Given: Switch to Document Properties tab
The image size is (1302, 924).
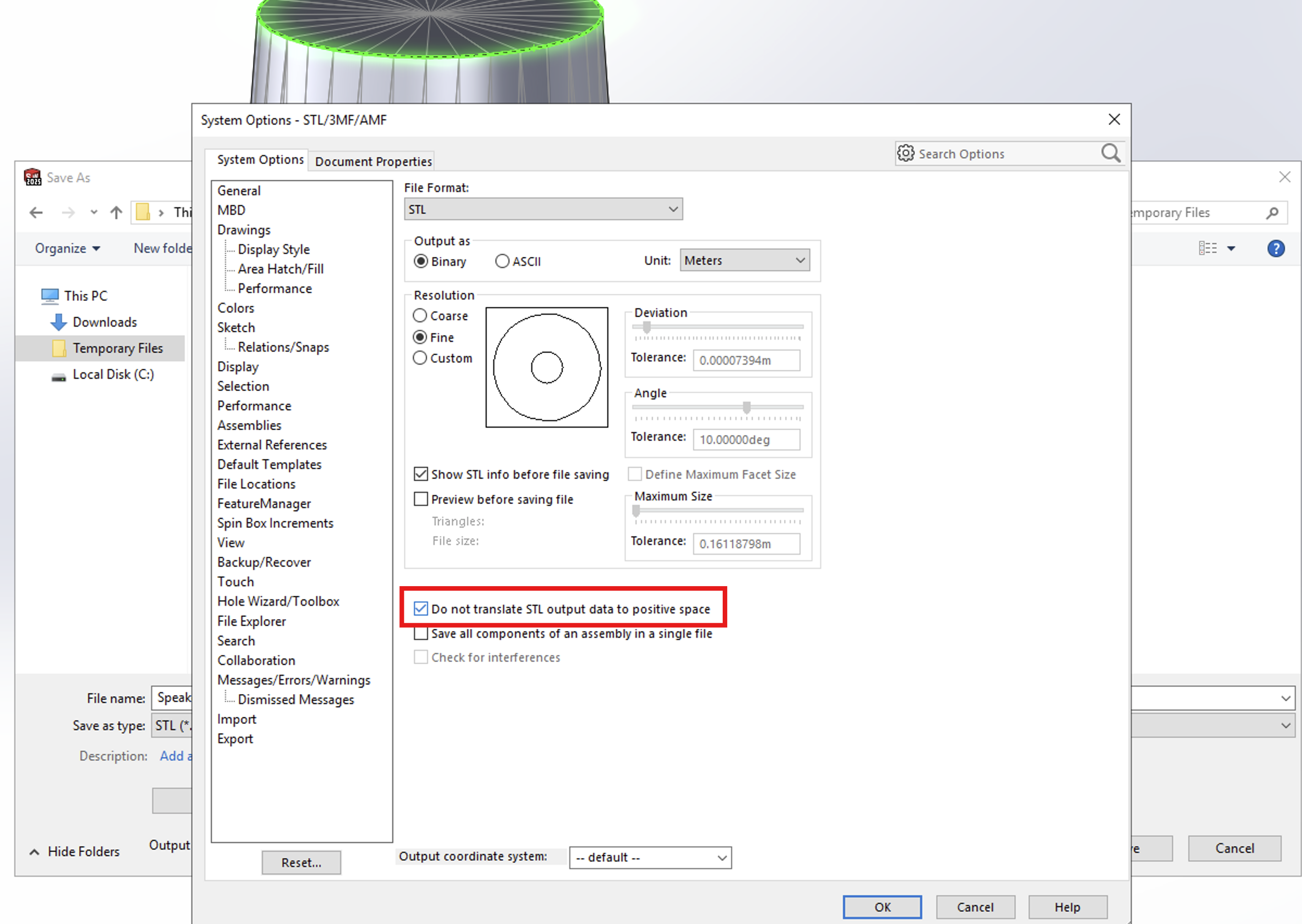Looking at the screenshot, I should 374,162.
